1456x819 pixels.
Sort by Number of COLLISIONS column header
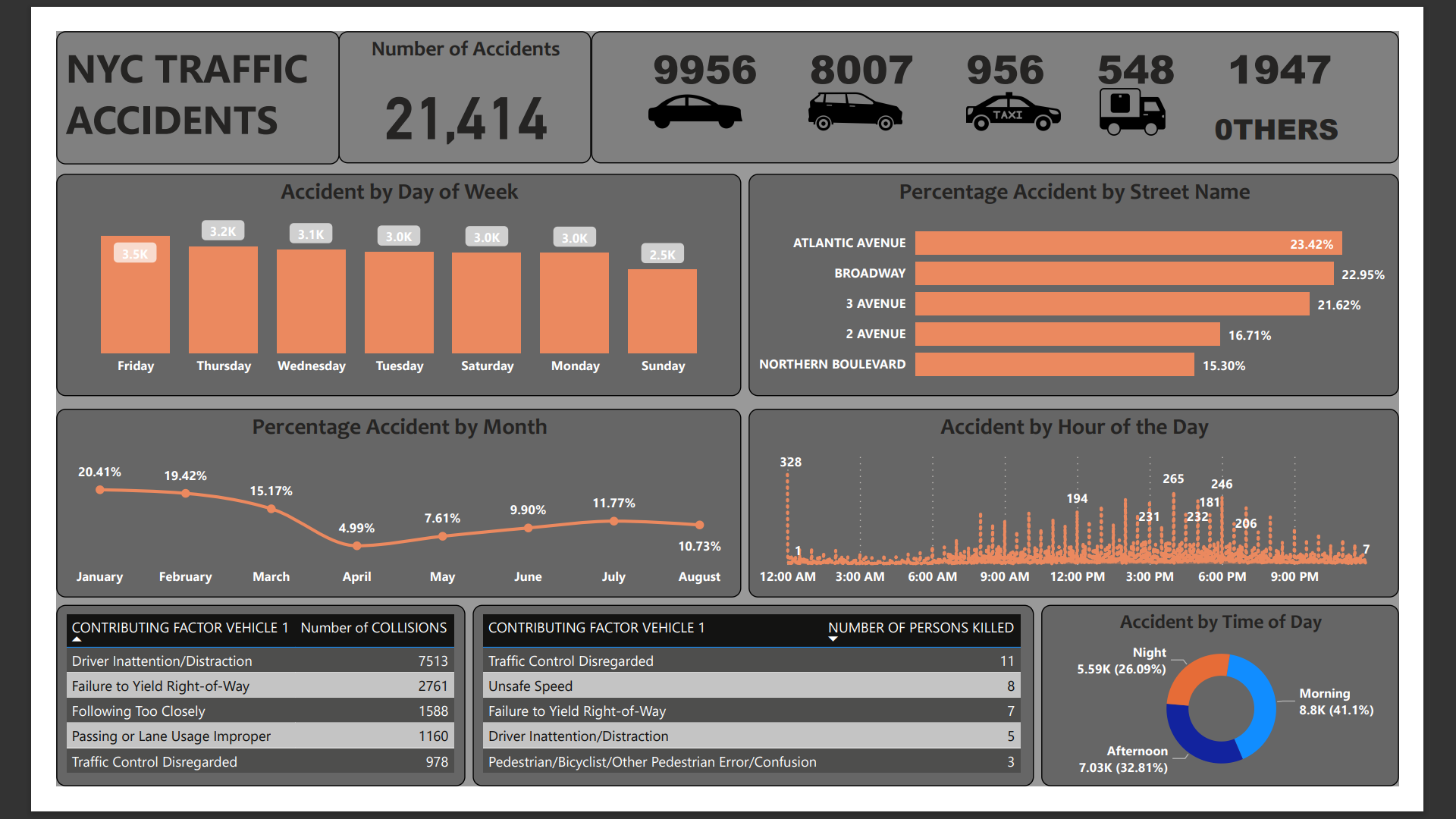373,628
